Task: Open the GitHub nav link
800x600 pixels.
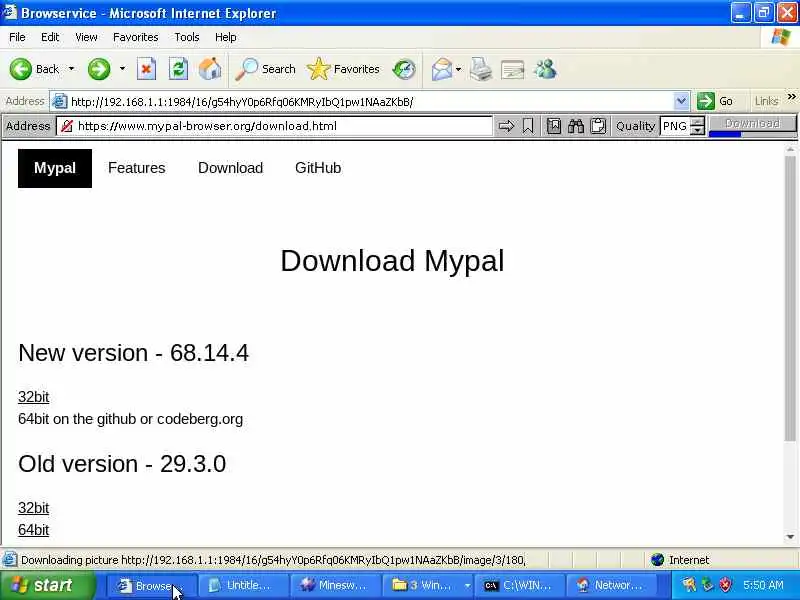Action: [318, 168]
